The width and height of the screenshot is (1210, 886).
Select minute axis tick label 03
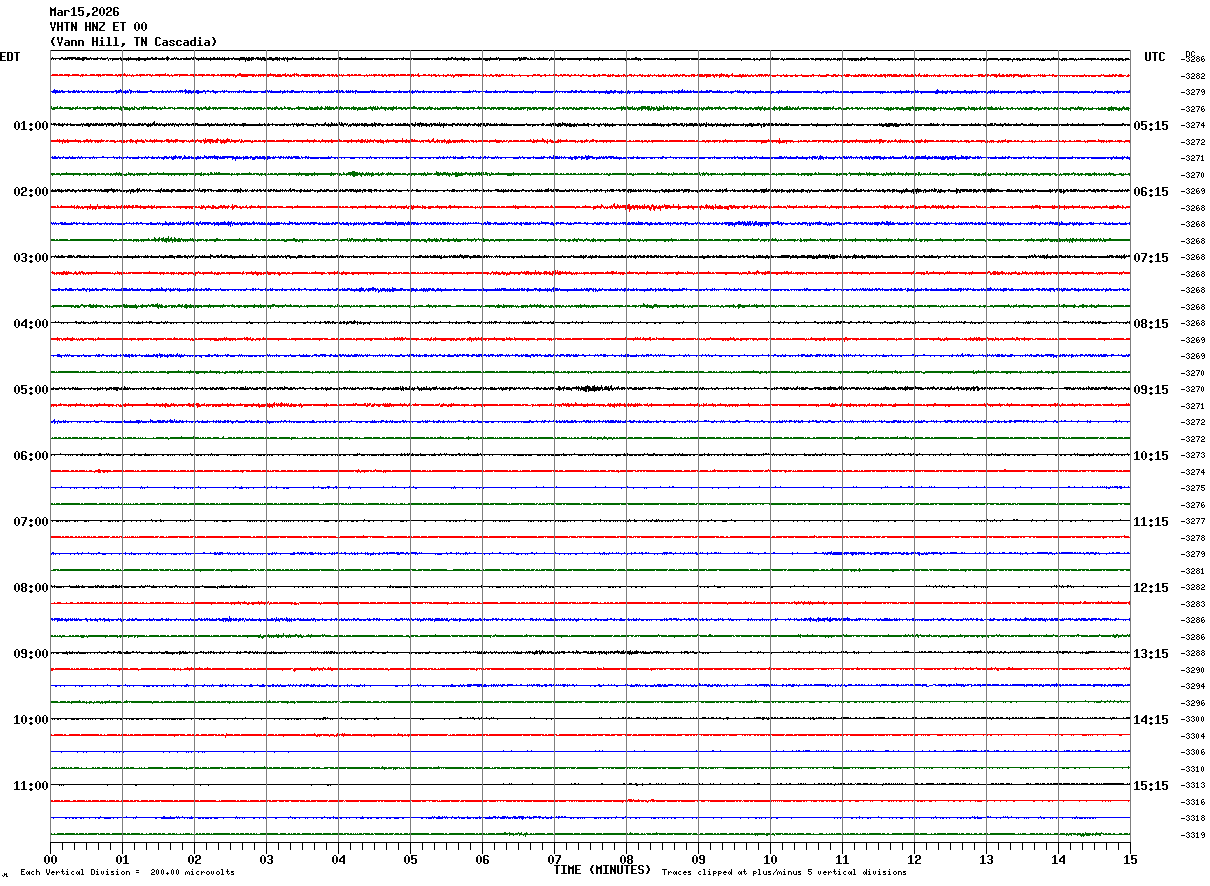click(x=266, y=859)
